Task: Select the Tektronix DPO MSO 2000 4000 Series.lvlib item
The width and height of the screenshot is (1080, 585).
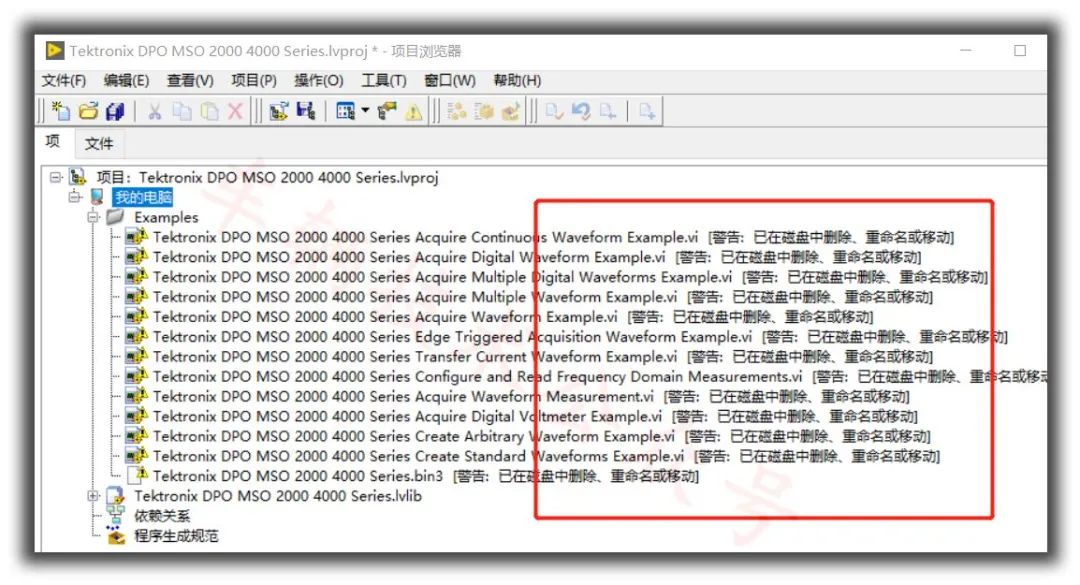Action: point(278,496)
